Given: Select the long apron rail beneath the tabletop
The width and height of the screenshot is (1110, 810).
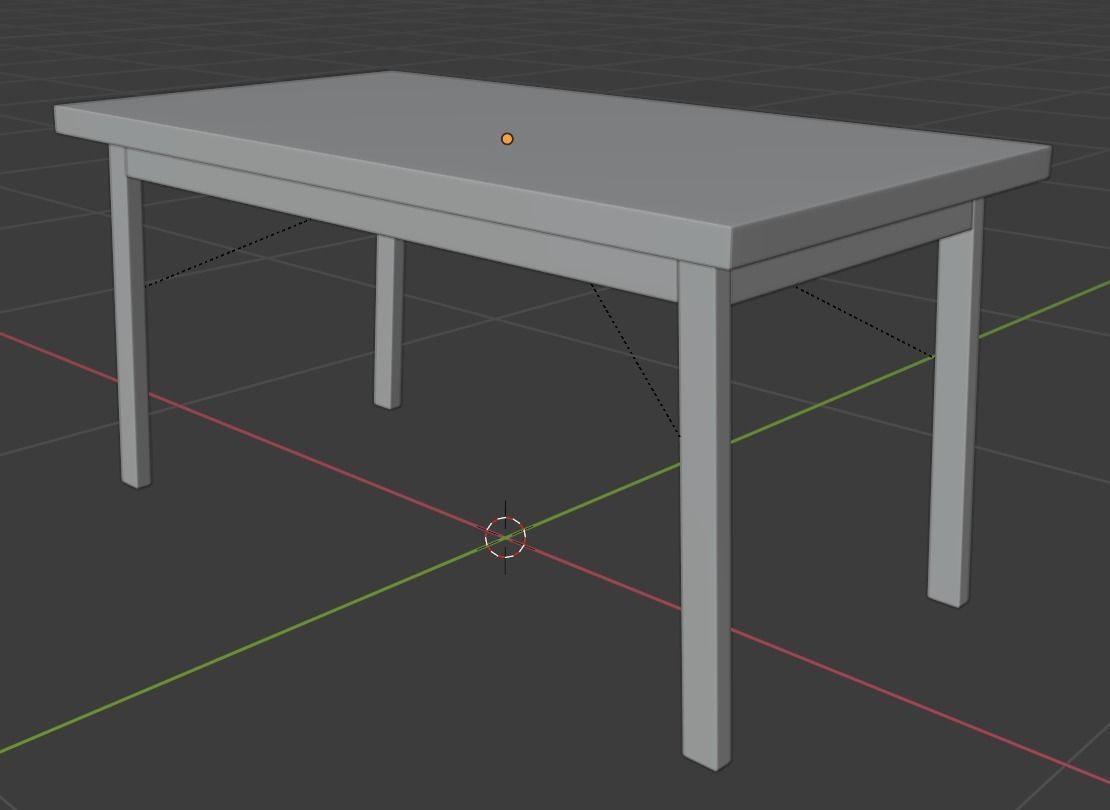Looking at the screenshot, I should pyautogui.click(x=401, y=226).
